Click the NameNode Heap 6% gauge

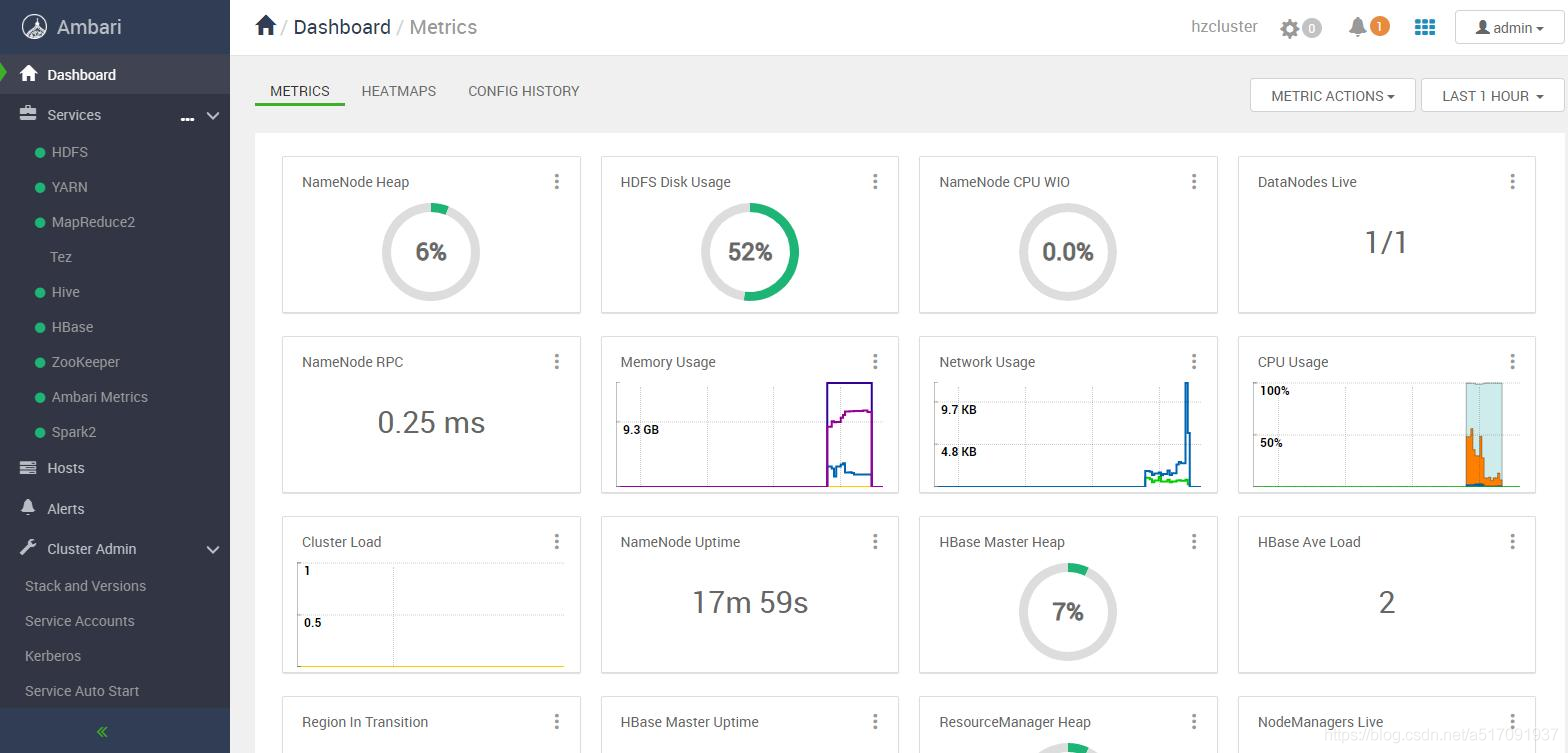(x=431, y=252)
